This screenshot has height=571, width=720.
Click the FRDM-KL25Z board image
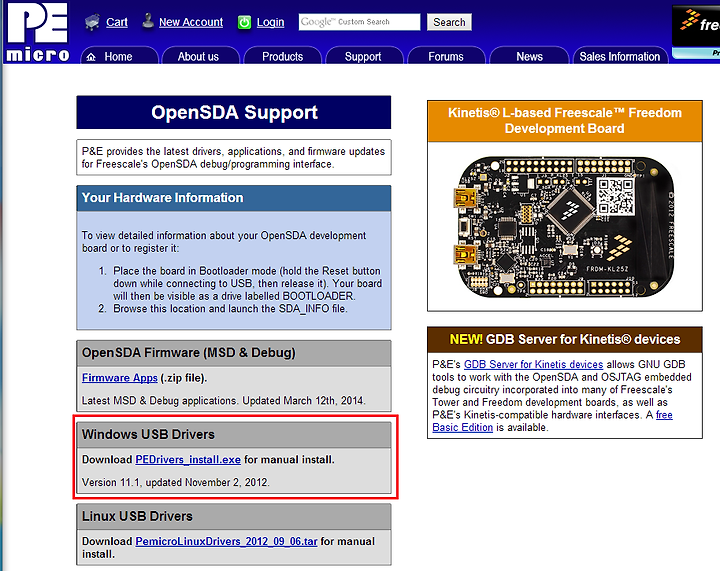(x=564, y=226)
